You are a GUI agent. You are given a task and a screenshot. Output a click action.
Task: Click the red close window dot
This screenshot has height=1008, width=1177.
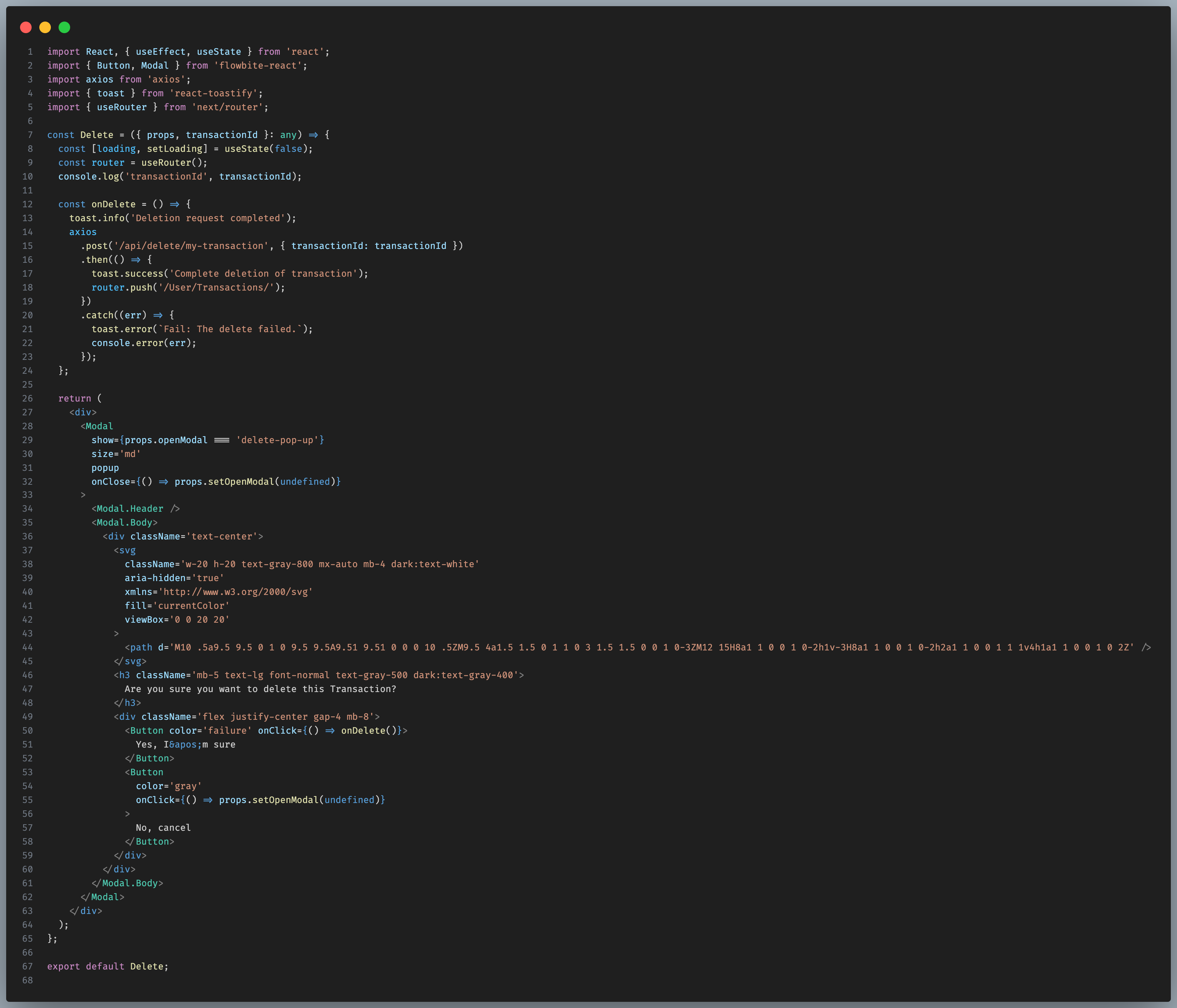[25, 27]
